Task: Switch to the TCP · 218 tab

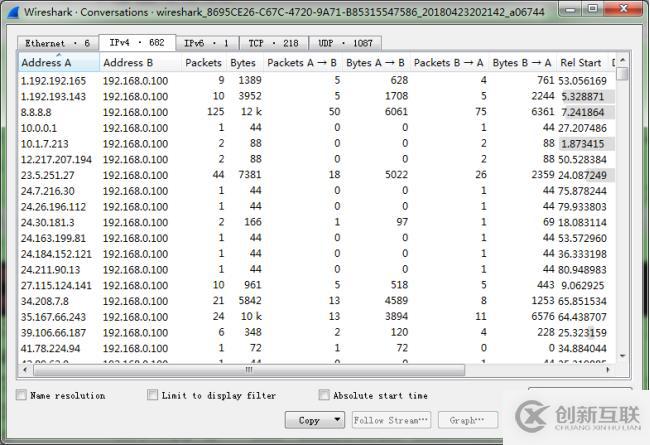Action: (273, 43)
